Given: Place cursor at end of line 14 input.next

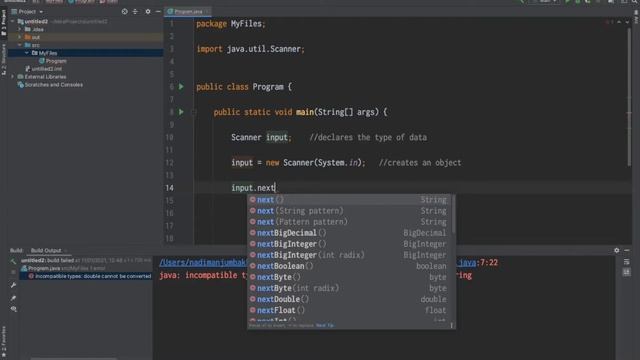Looking at the screenshot, I should tap(276, 188).
